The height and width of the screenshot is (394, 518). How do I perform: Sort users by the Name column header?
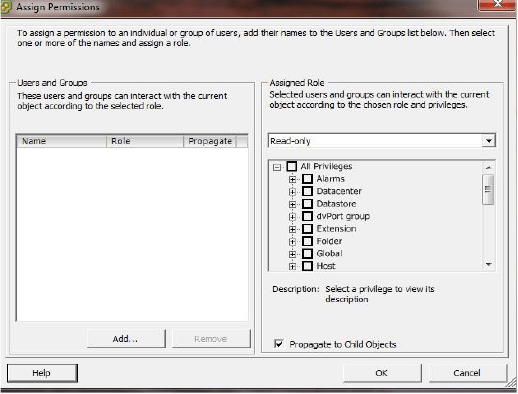point(61,141)
